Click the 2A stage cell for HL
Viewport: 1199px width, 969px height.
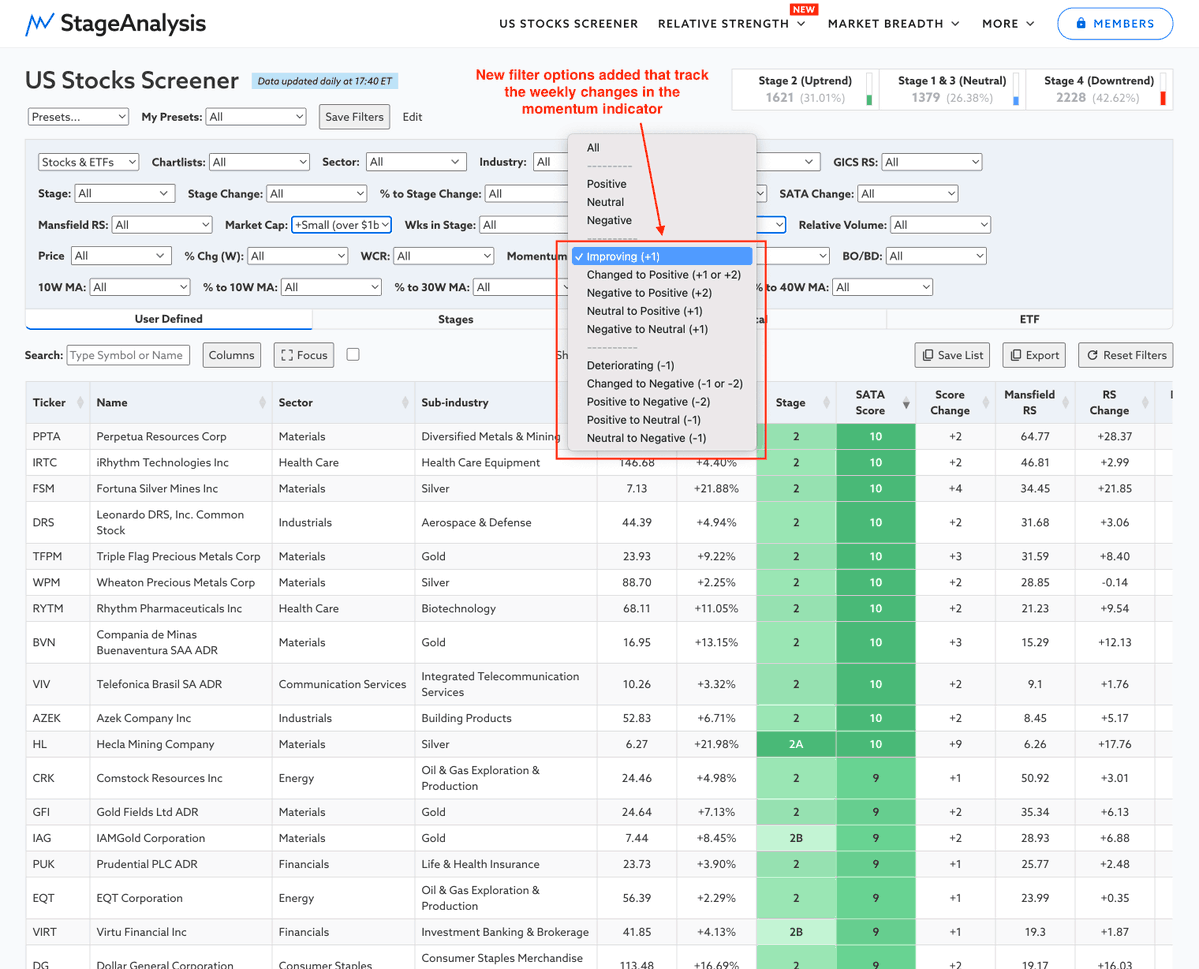pos(796,744)
